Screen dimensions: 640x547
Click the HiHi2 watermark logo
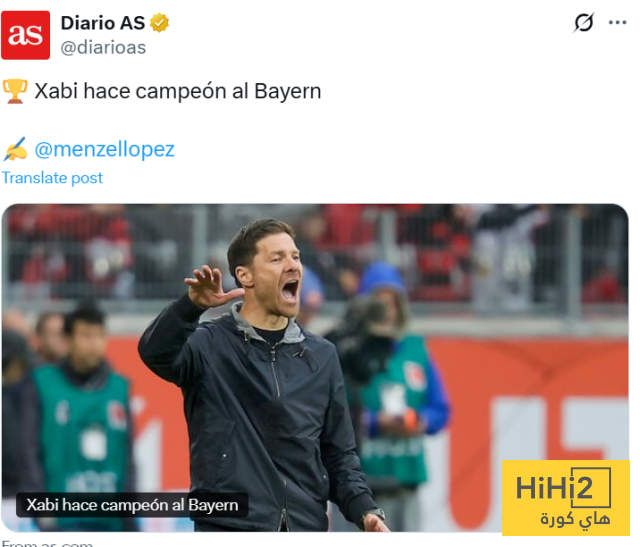click(x=566, y=498)
